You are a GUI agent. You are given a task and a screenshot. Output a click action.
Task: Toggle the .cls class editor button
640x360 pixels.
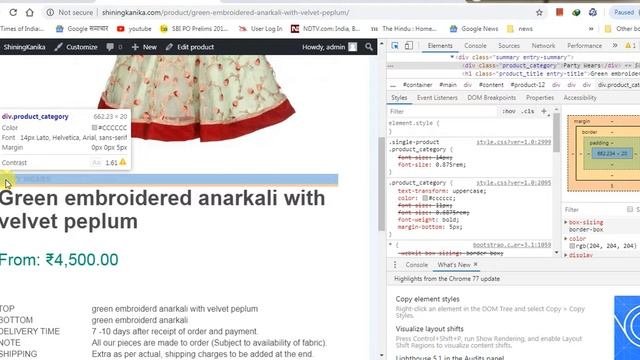[528, 111]
